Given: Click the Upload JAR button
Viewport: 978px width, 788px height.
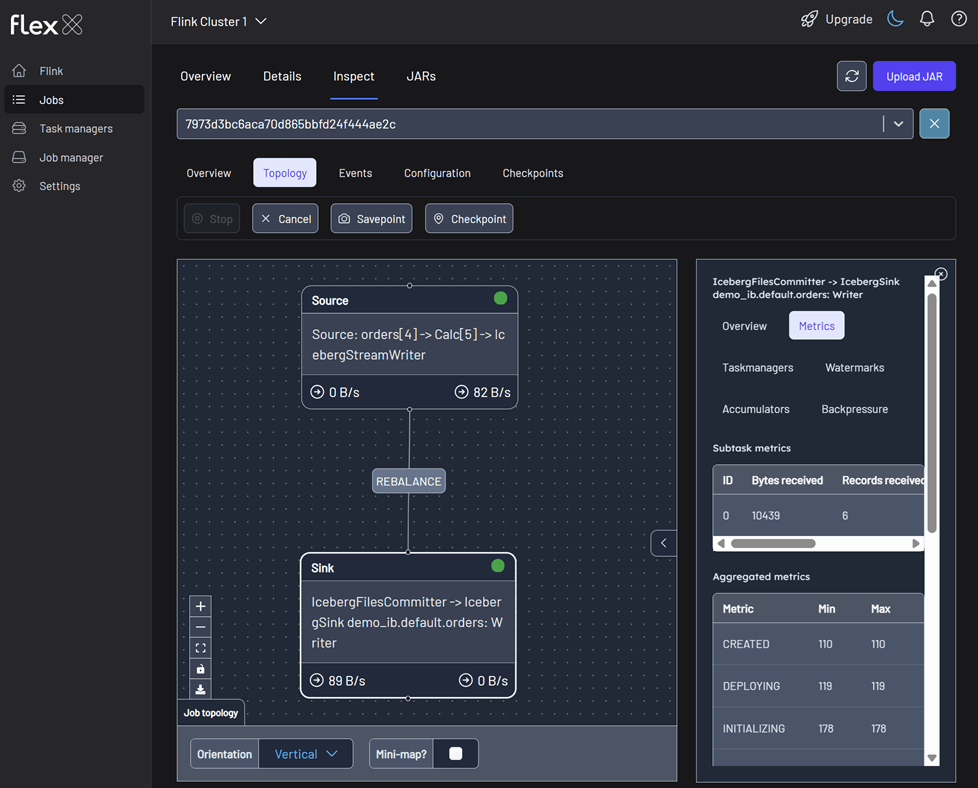Looking at the screenshot, I should [914, 76].
